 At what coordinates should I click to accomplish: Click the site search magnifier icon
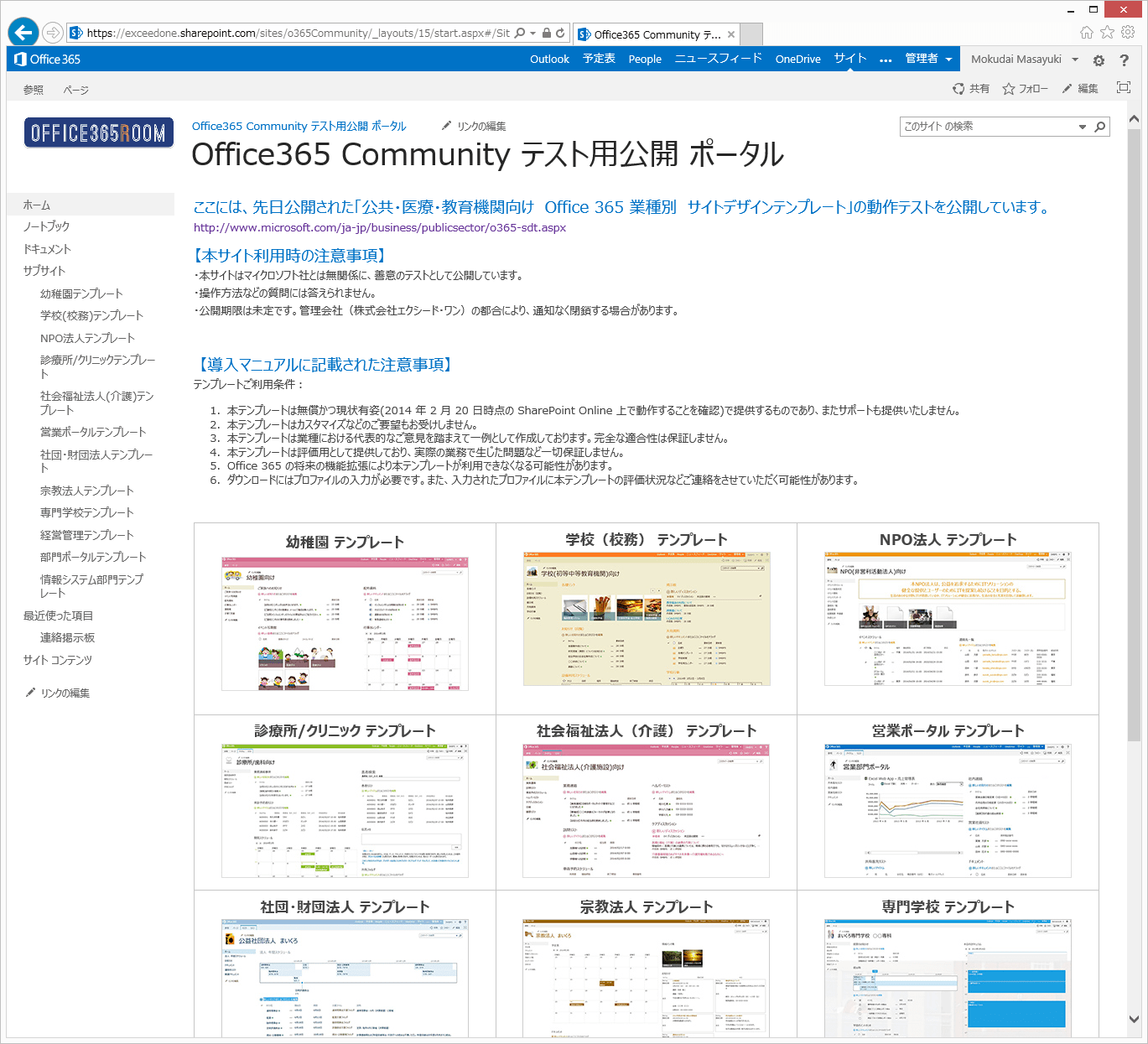click(x=1100, y=127)
